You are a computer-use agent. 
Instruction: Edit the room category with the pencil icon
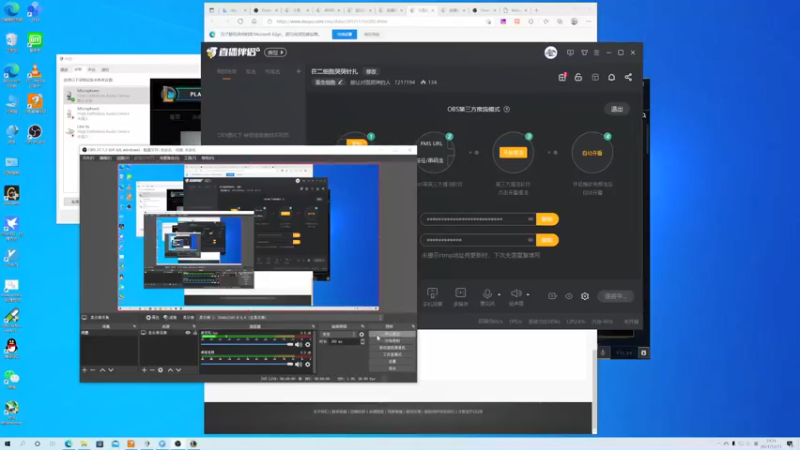click(340, 82)
